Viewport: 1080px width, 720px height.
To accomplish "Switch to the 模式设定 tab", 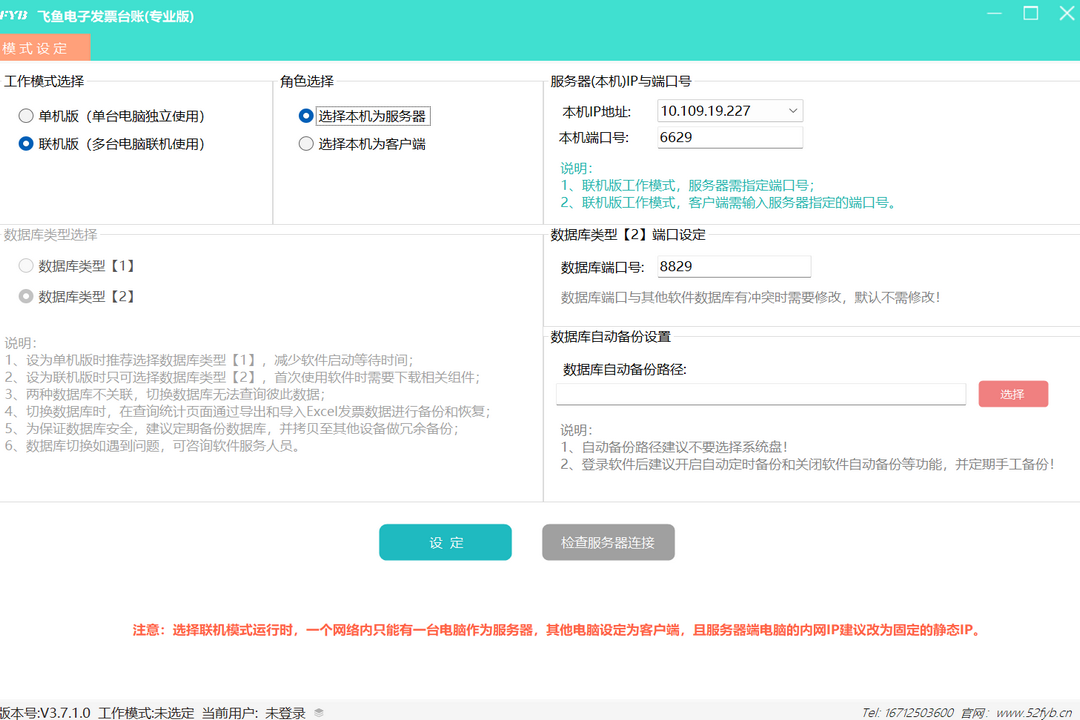I will coord(40,47).
